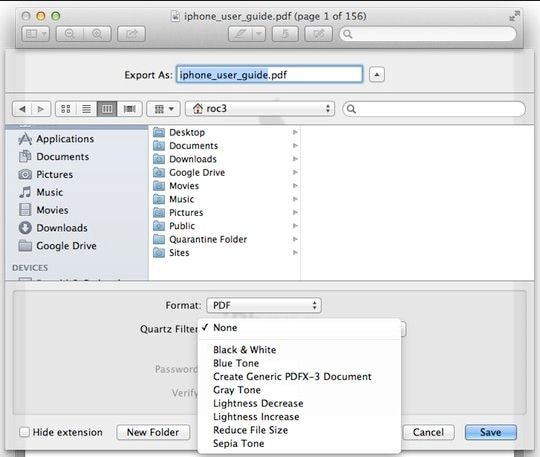This screenshot has width=540, height=457.
Task: Click the Save button
Action: [491, 432]
